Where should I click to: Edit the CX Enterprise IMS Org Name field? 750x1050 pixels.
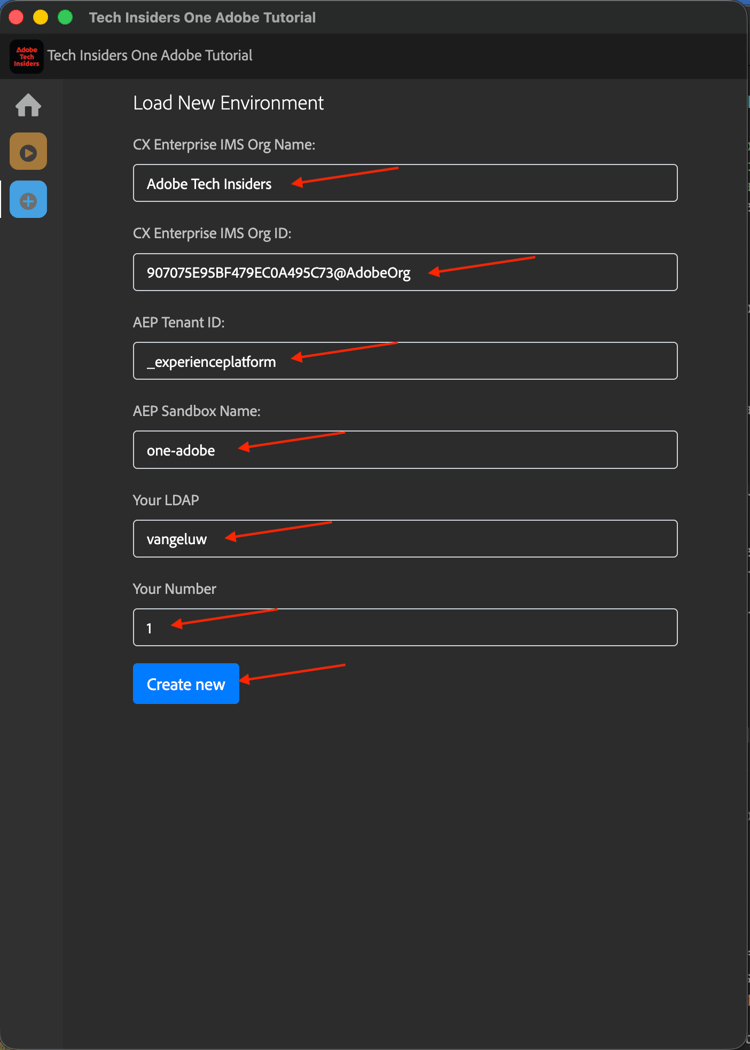tap(405, 183)
